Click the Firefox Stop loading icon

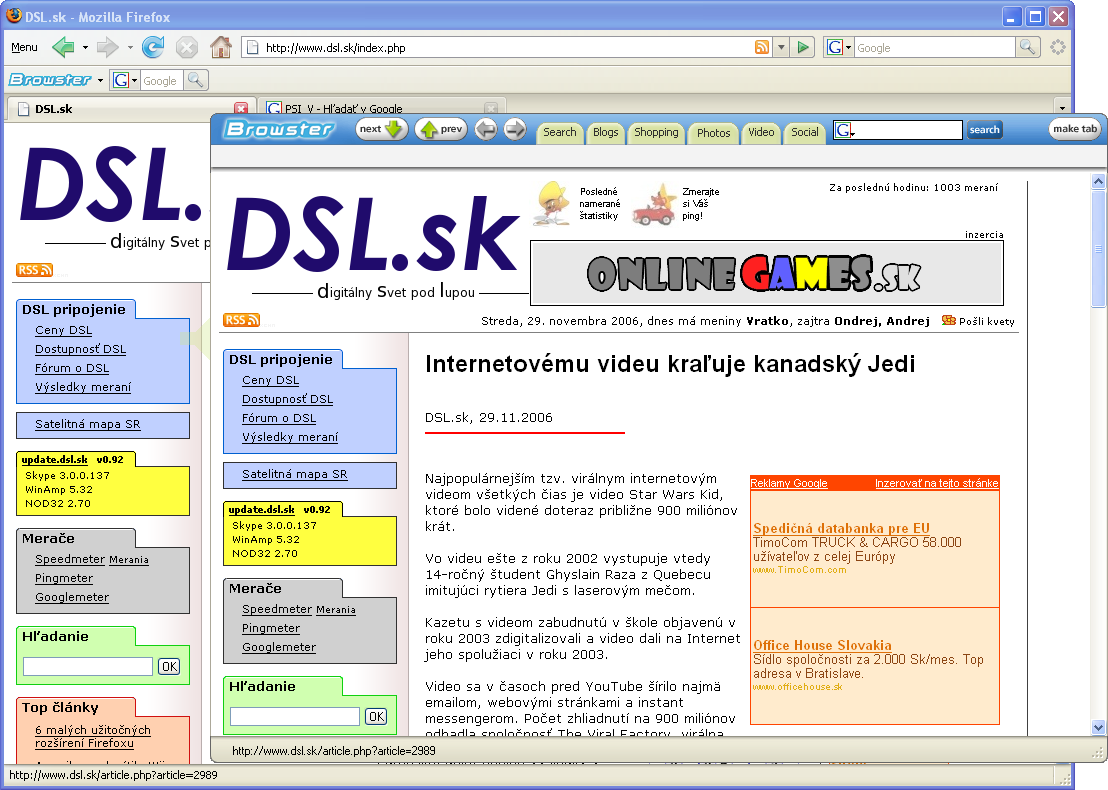pos(187,47)
